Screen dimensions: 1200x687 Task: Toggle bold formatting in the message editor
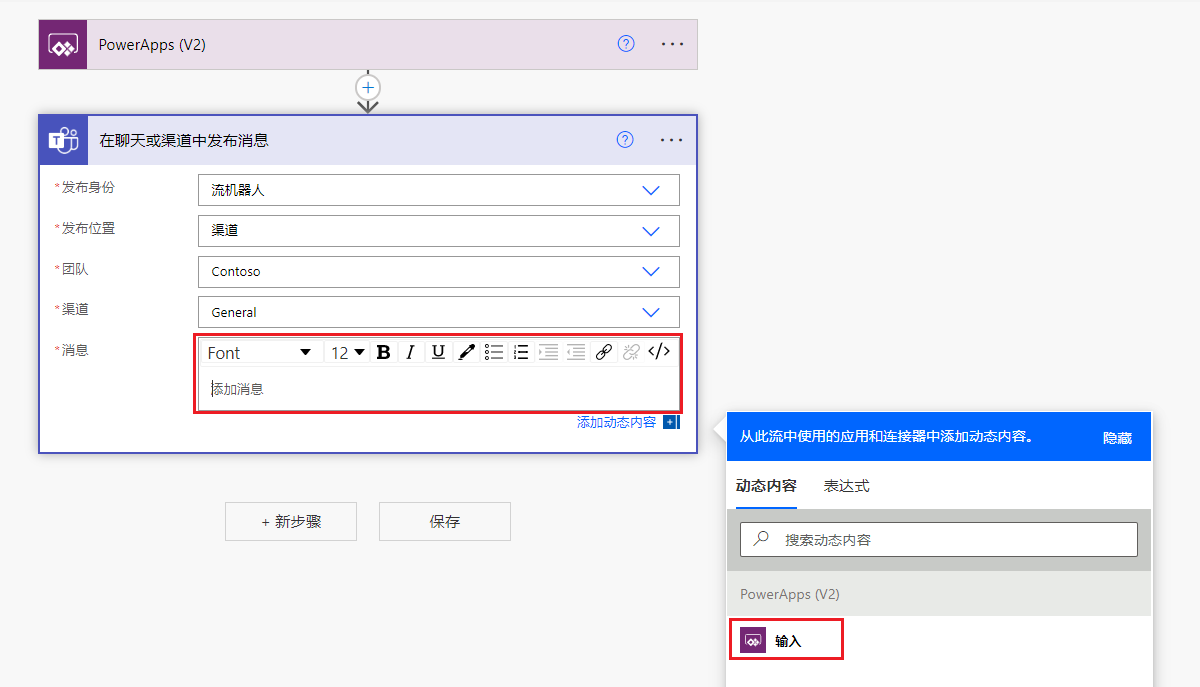[383, 352]
